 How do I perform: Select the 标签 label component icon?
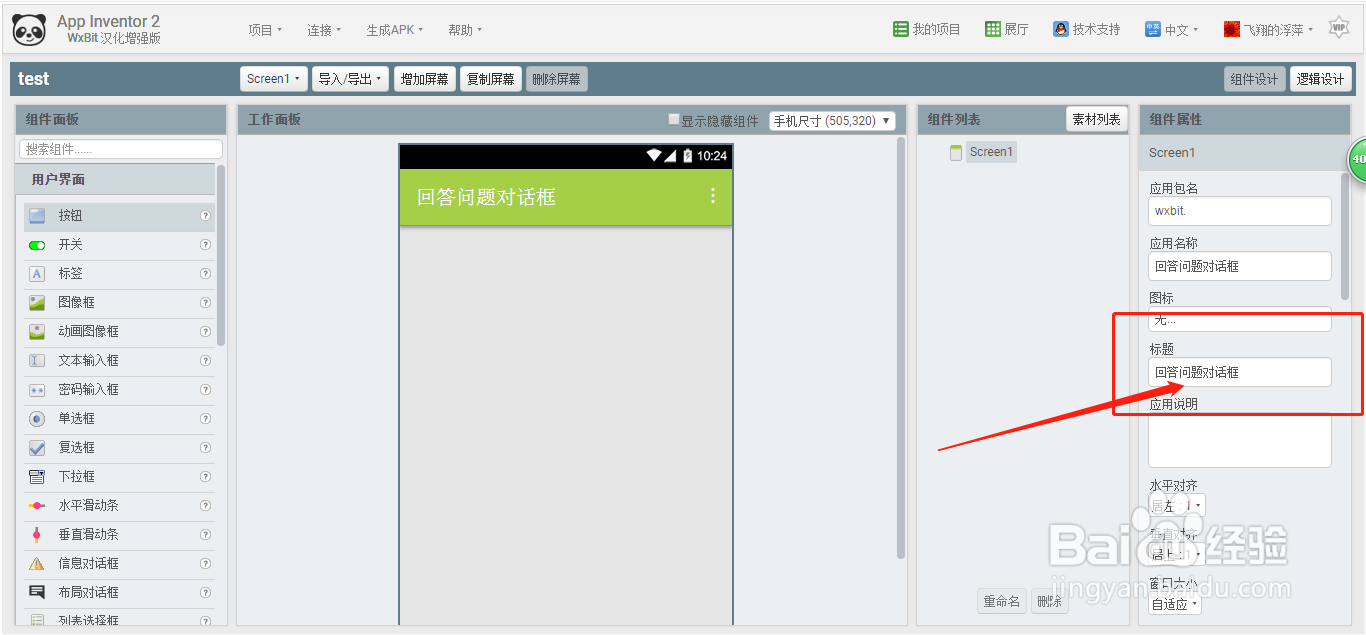pyautogui.click(x=37, y=274)
